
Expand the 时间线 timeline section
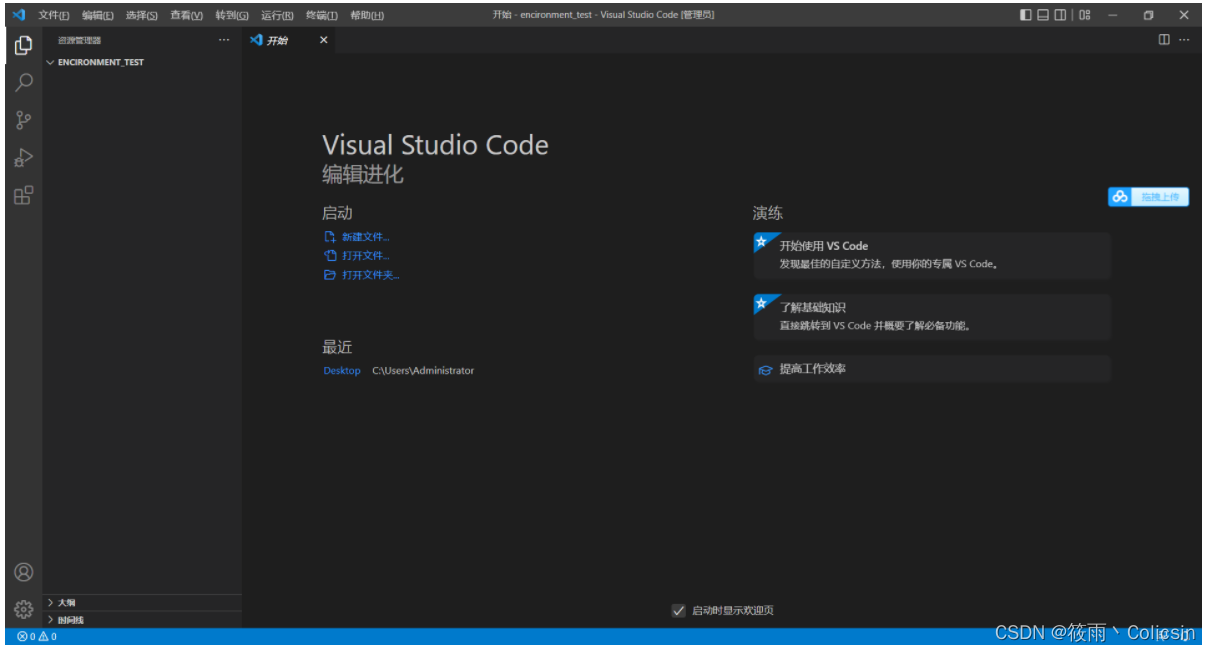coord(51,620)
